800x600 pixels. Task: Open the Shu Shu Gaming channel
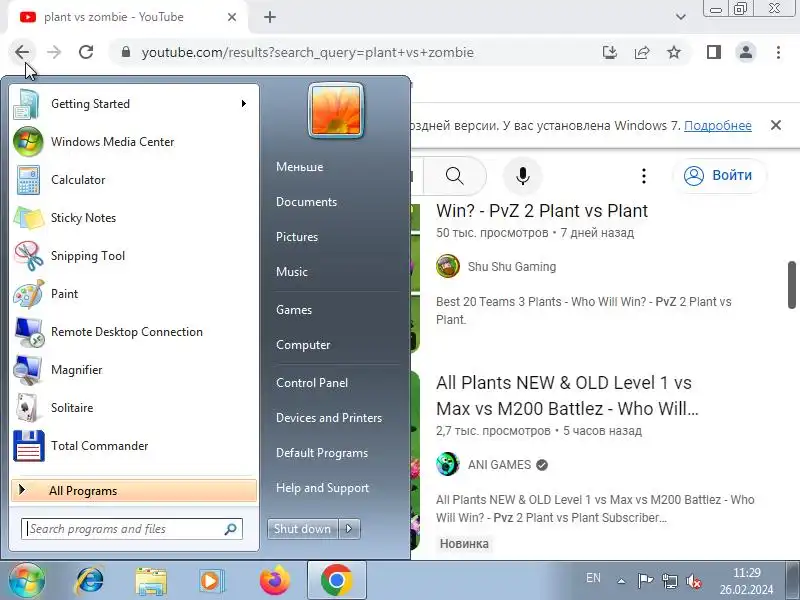pos(512,267)
